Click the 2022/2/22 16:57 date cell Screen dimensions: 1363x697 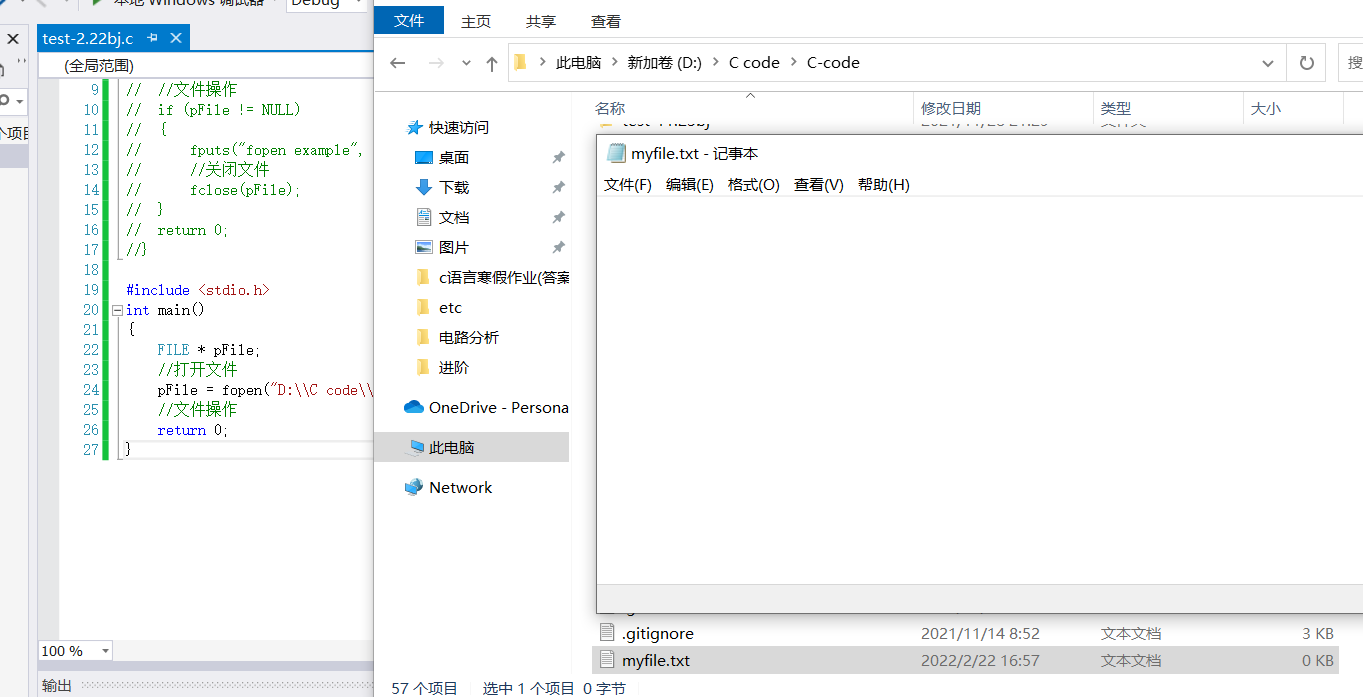pos(980,660)
